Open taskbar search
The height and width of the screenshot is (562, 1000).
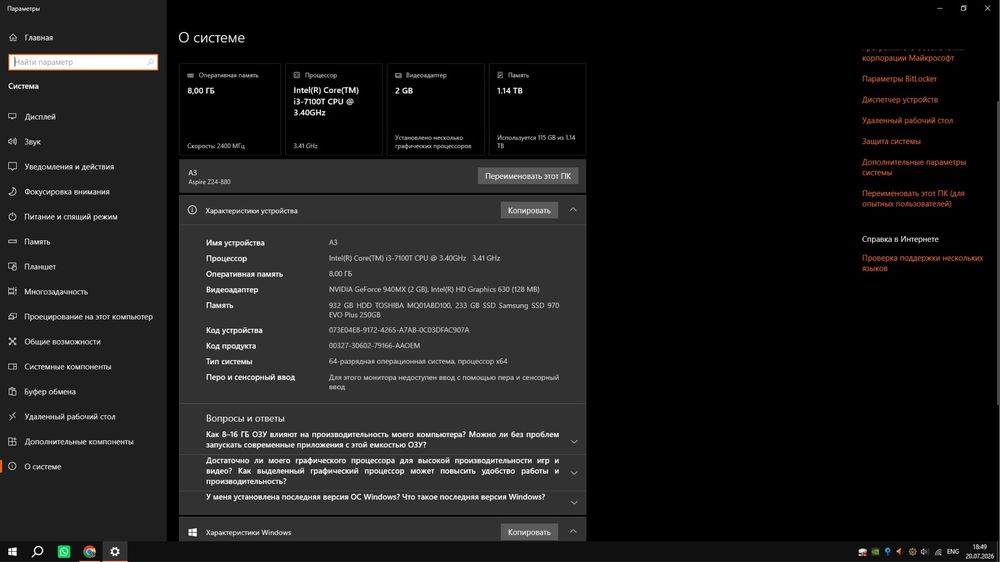[x=38, y=552]
